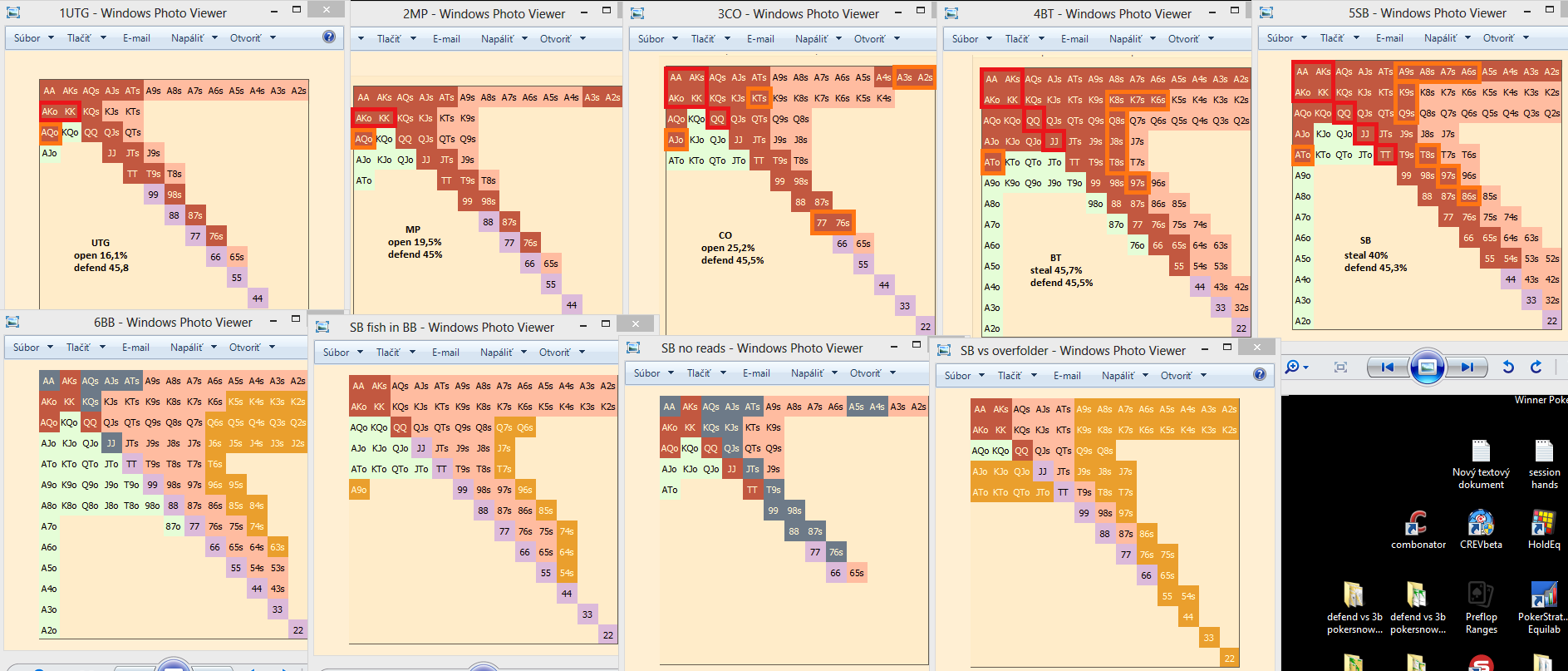Click the help icon in 1UTG window
This screenshot has width=1568, height=671.
click(x=329, y=37)
